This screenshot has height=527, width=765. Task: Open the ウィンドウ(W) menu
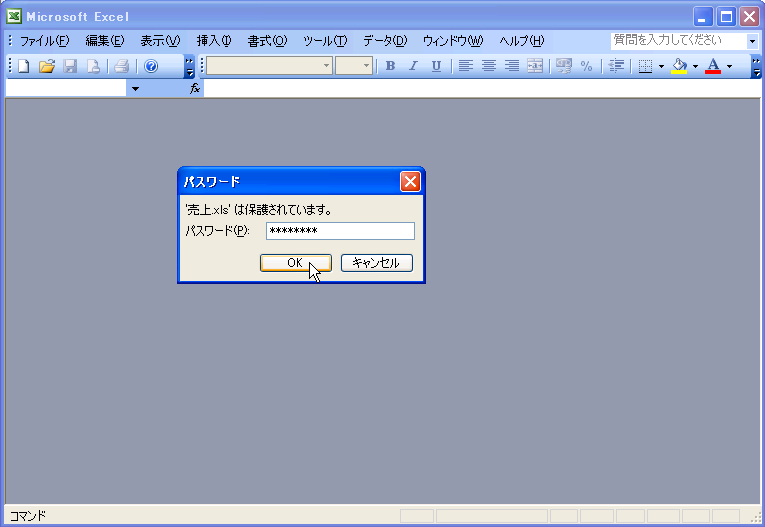click(453, 41)
